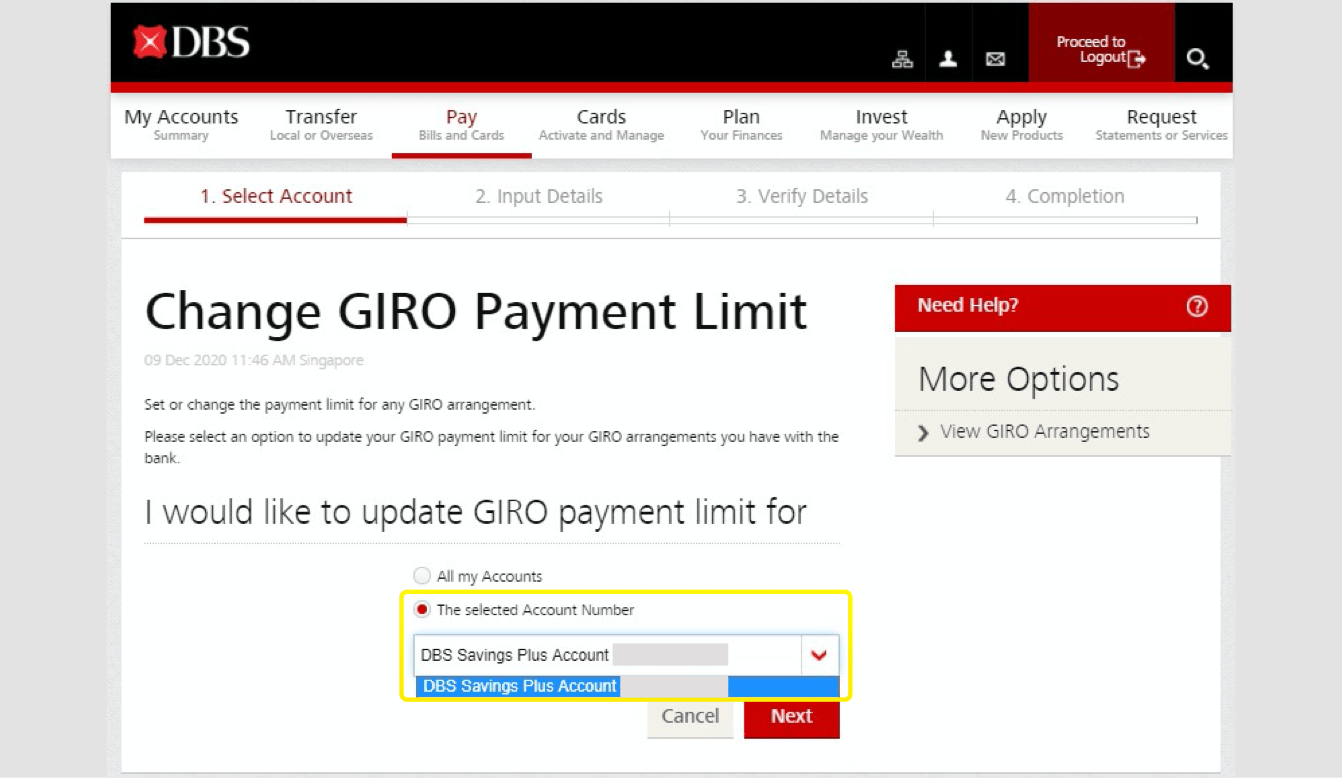Select The selected Account Number radio button

(422, 609)
